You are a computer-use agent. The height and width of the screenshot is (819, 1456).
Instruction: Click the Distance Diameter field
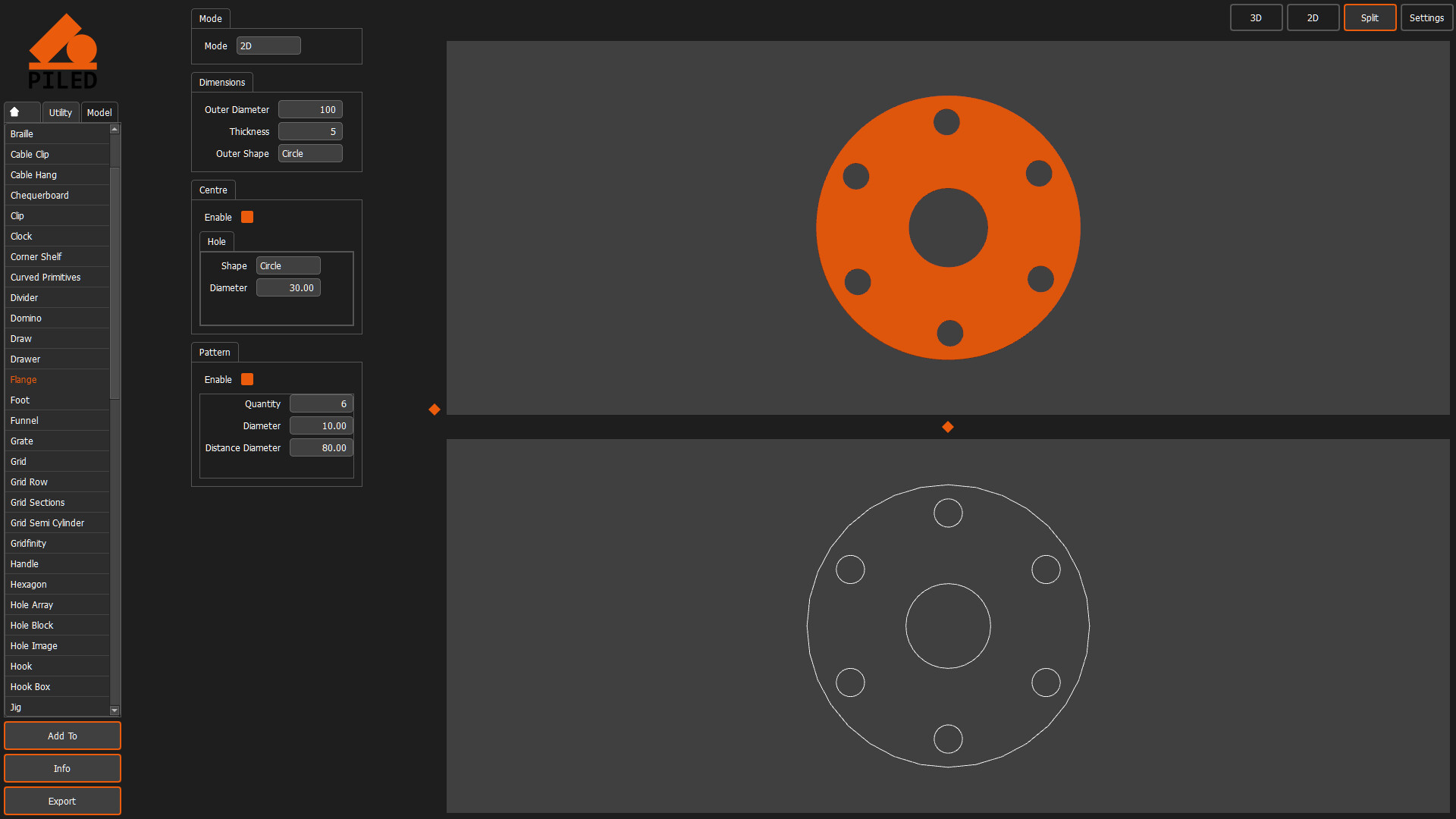[322, 447]
